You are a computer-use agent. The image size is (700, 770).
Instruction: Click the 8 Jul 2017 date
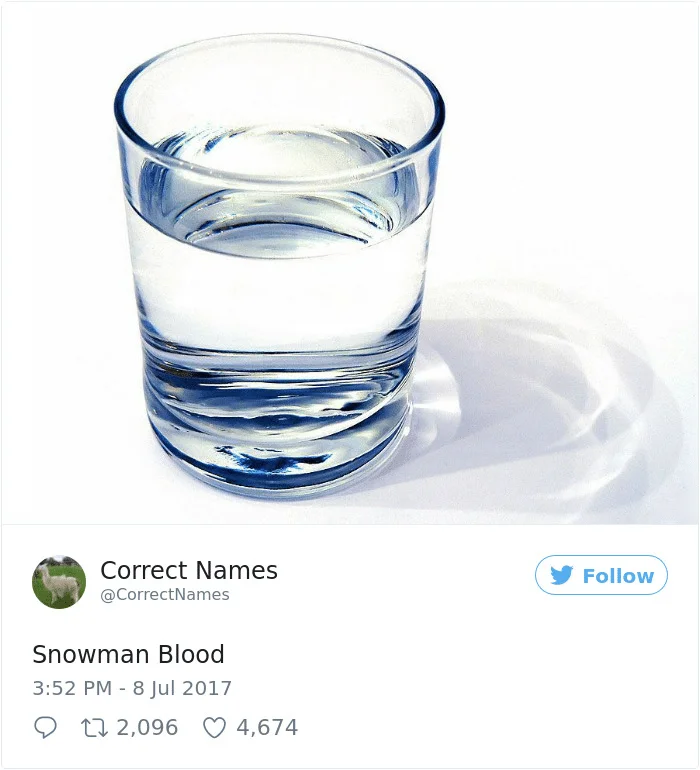[x=182, y=688]
